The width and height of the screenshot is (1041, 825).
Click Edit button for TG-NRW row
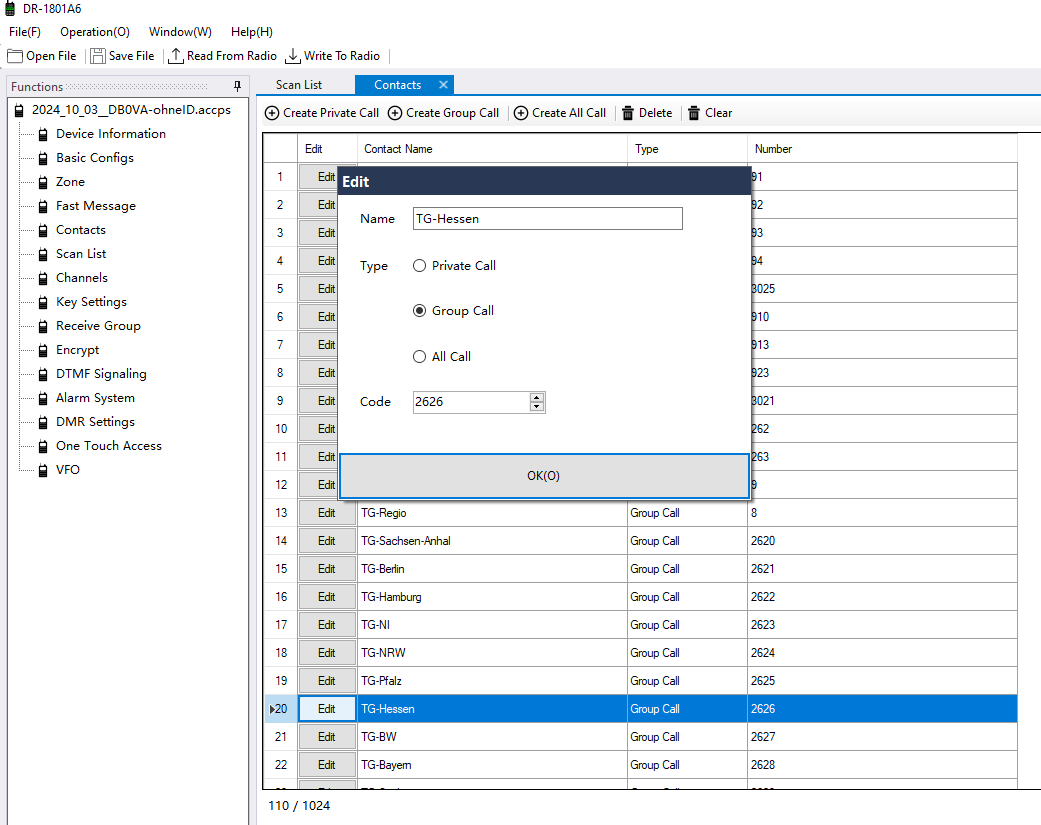[x=327, y=653]
